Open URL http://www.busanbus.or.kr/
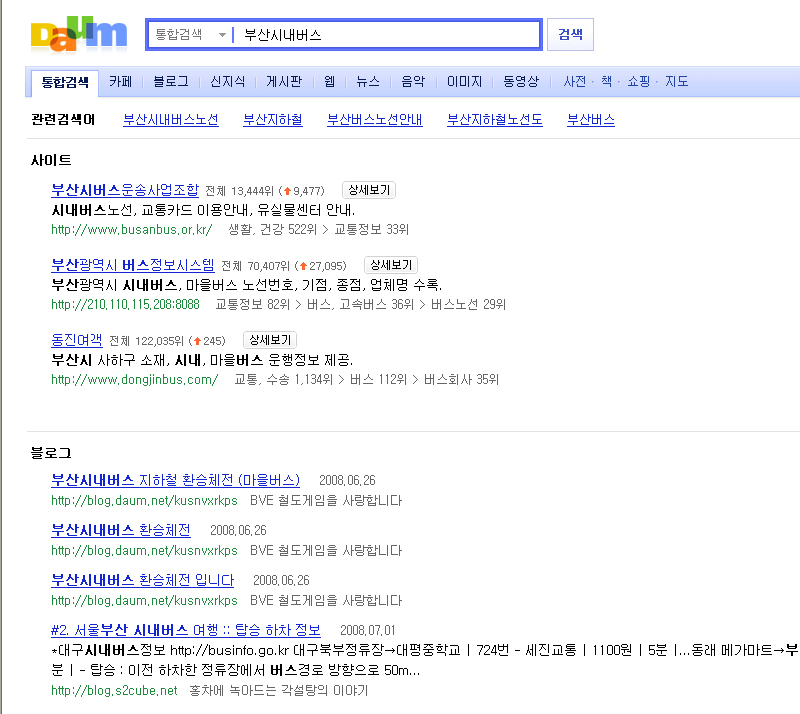The image size is (800, 714). (x=132, y=230)
